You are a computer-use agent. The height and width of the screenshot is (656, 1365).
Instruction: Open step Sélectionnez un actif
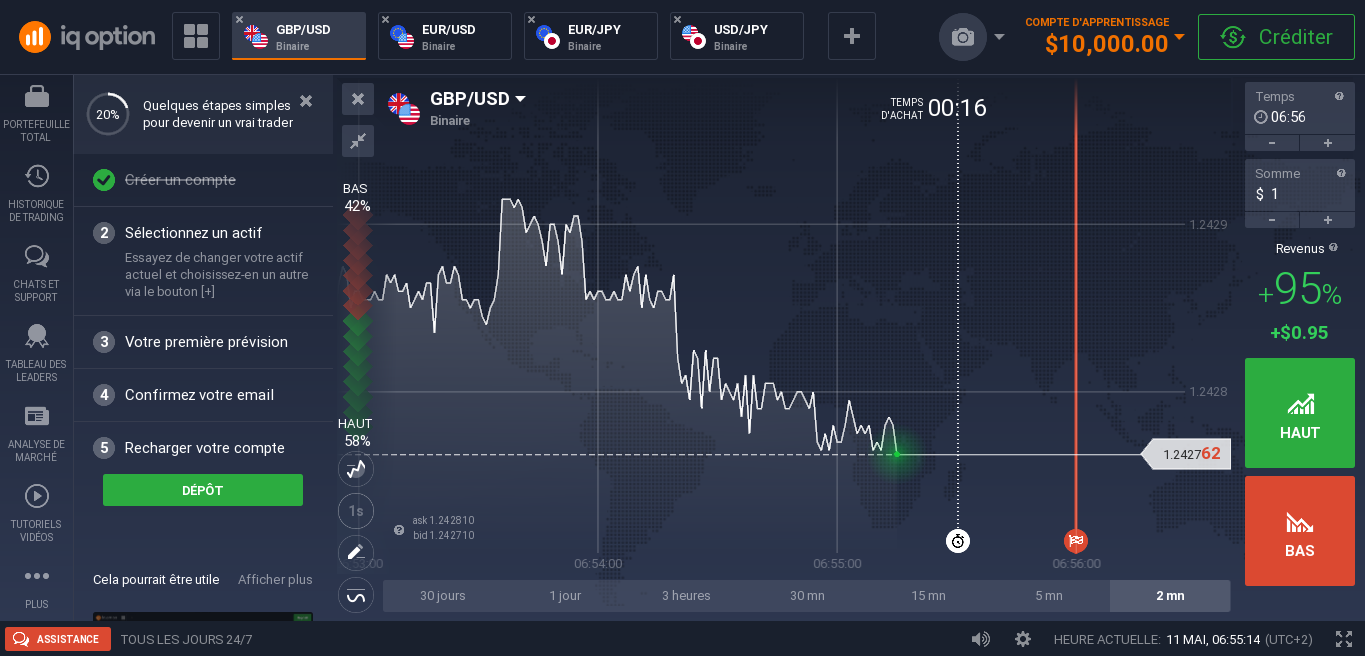[204, 261]
